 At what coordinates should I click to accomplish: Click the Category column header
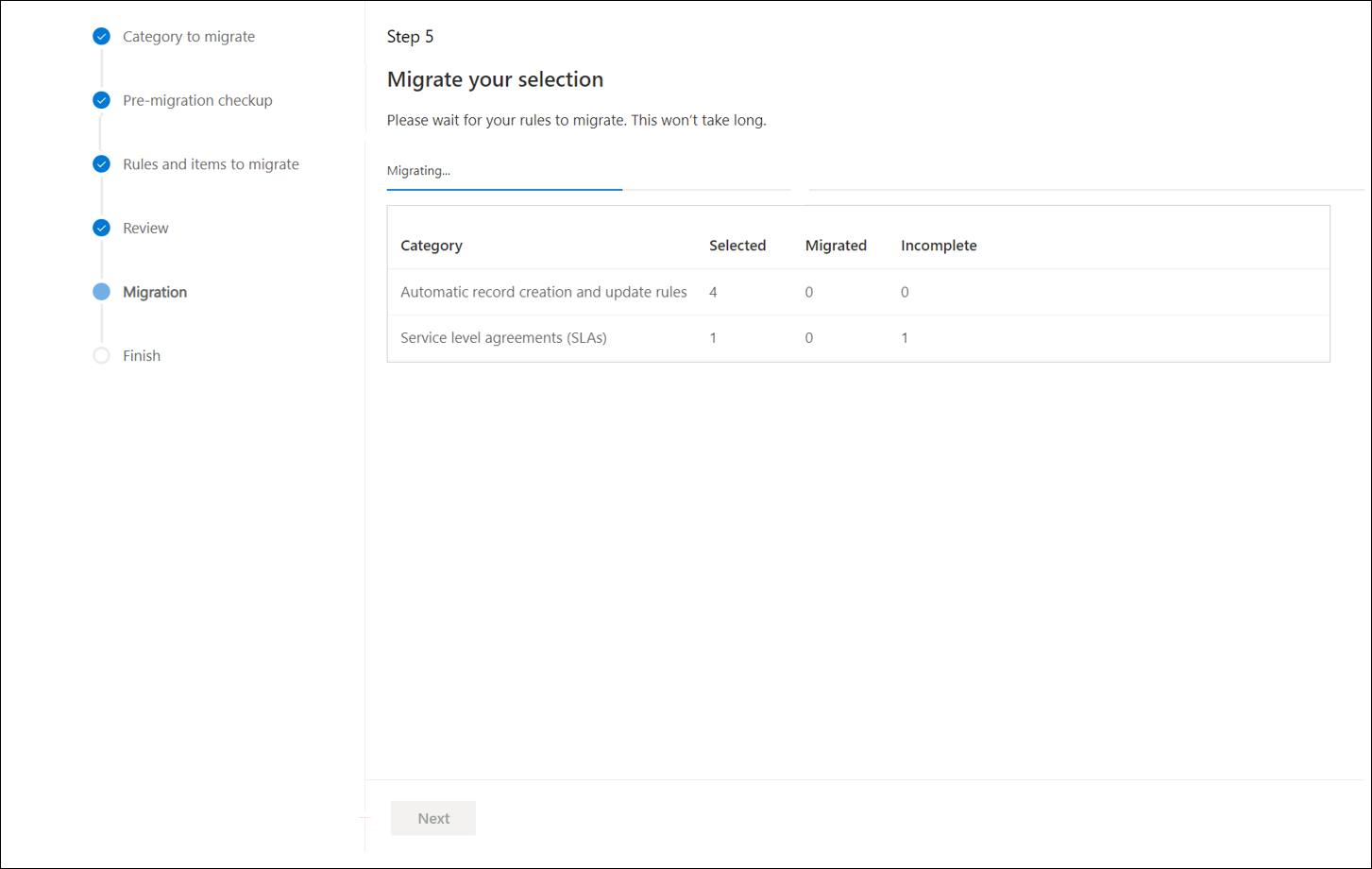click(432, 246)
